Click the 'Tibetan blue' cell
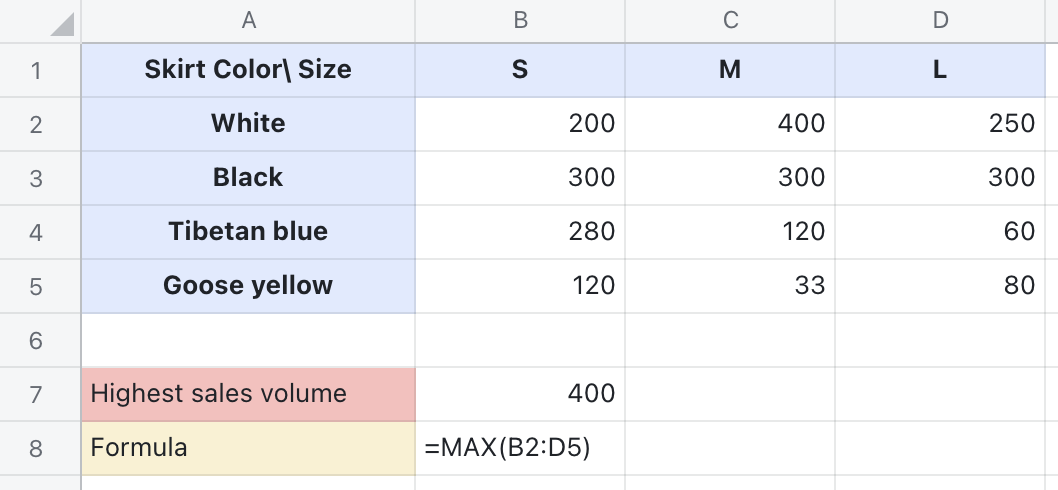 (x=248, y=232)
